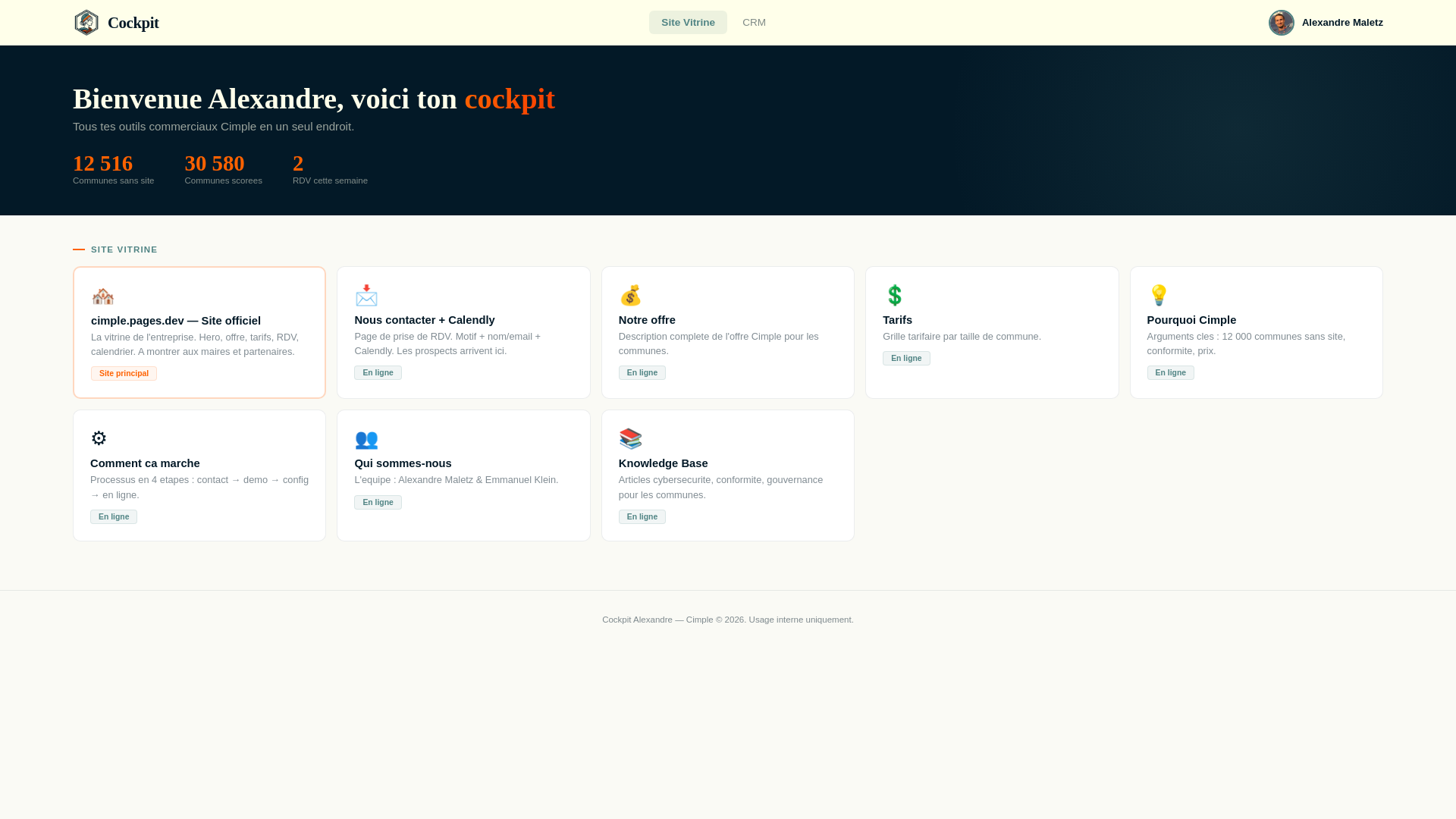Click the 12 516 stat value
1456x819 pixels.
102,163
